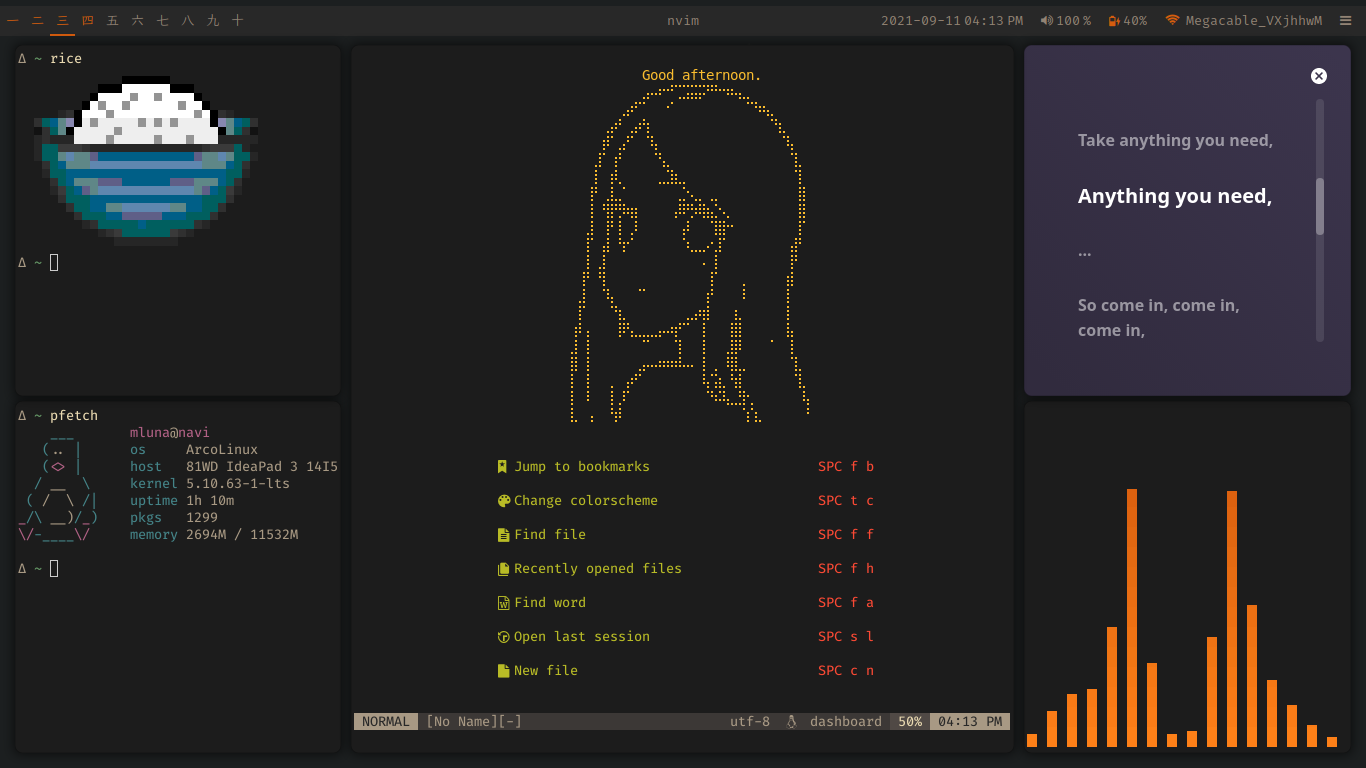Select 'Change colorscheme' entry

(x=586, y=501)
